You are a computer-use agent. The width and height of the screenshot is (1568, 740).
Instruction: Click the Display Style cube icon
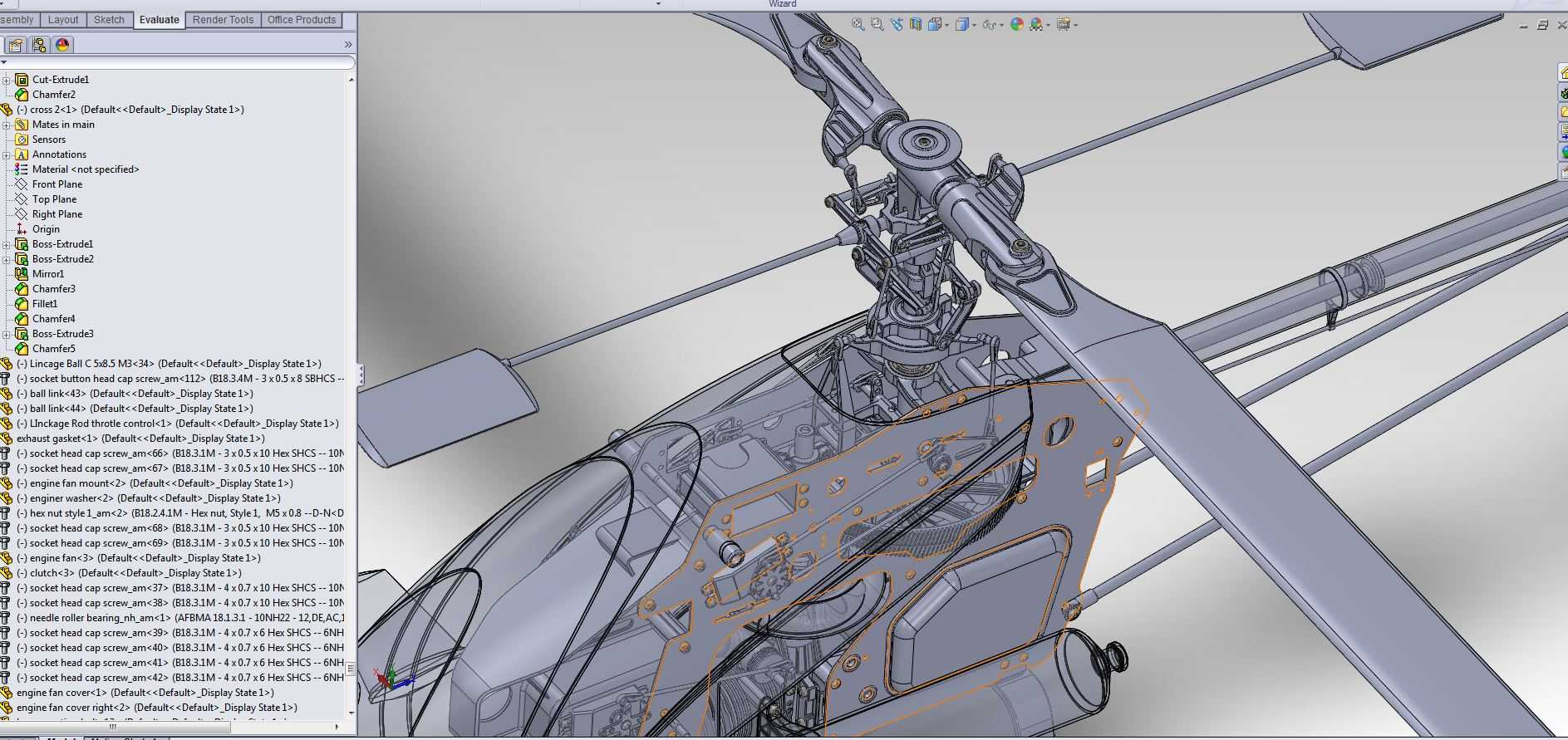[x=962, y=25]
